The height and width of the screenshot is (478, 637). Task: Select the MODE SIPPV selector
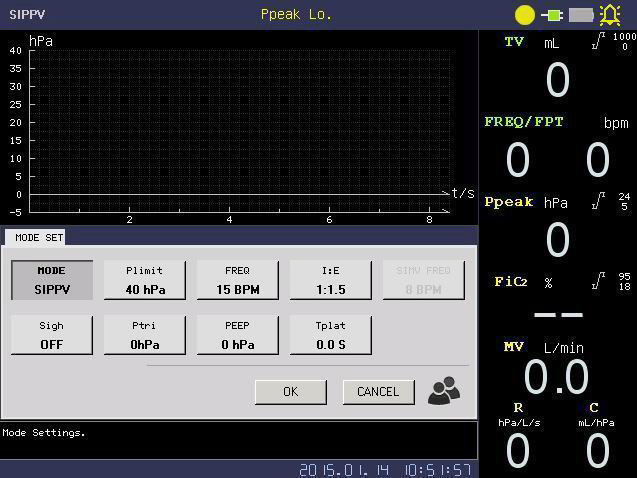(52, 280)
